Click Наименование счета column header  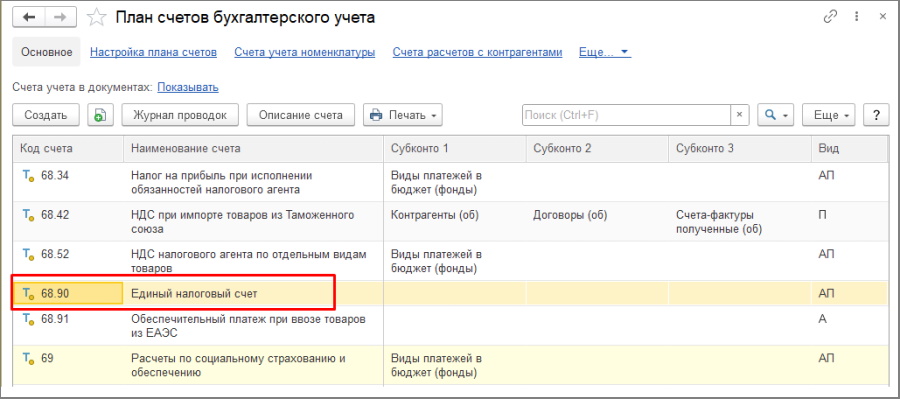254,149
